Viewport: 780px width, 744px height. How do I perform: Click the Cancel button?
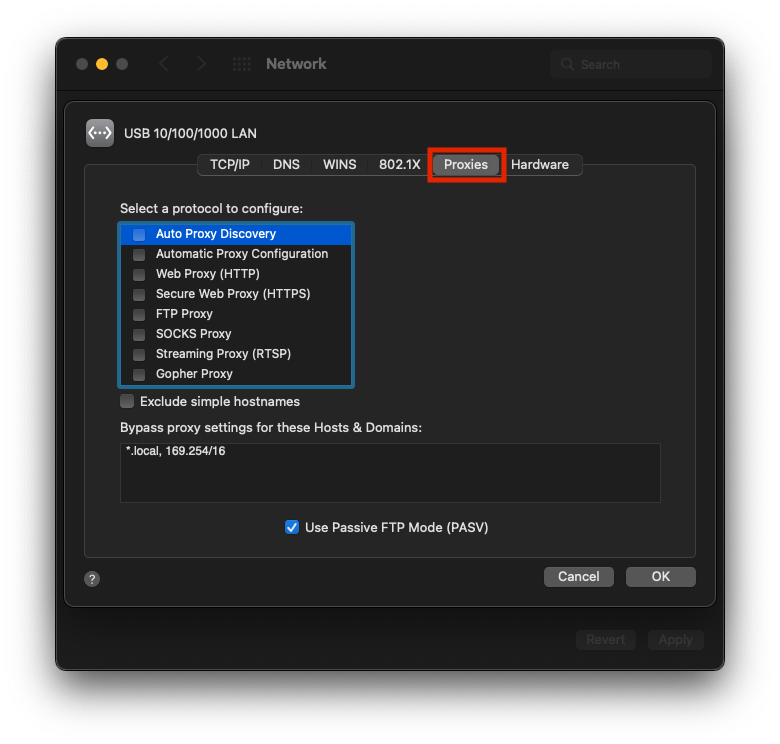pyautogui.click(x=579, y=577)
